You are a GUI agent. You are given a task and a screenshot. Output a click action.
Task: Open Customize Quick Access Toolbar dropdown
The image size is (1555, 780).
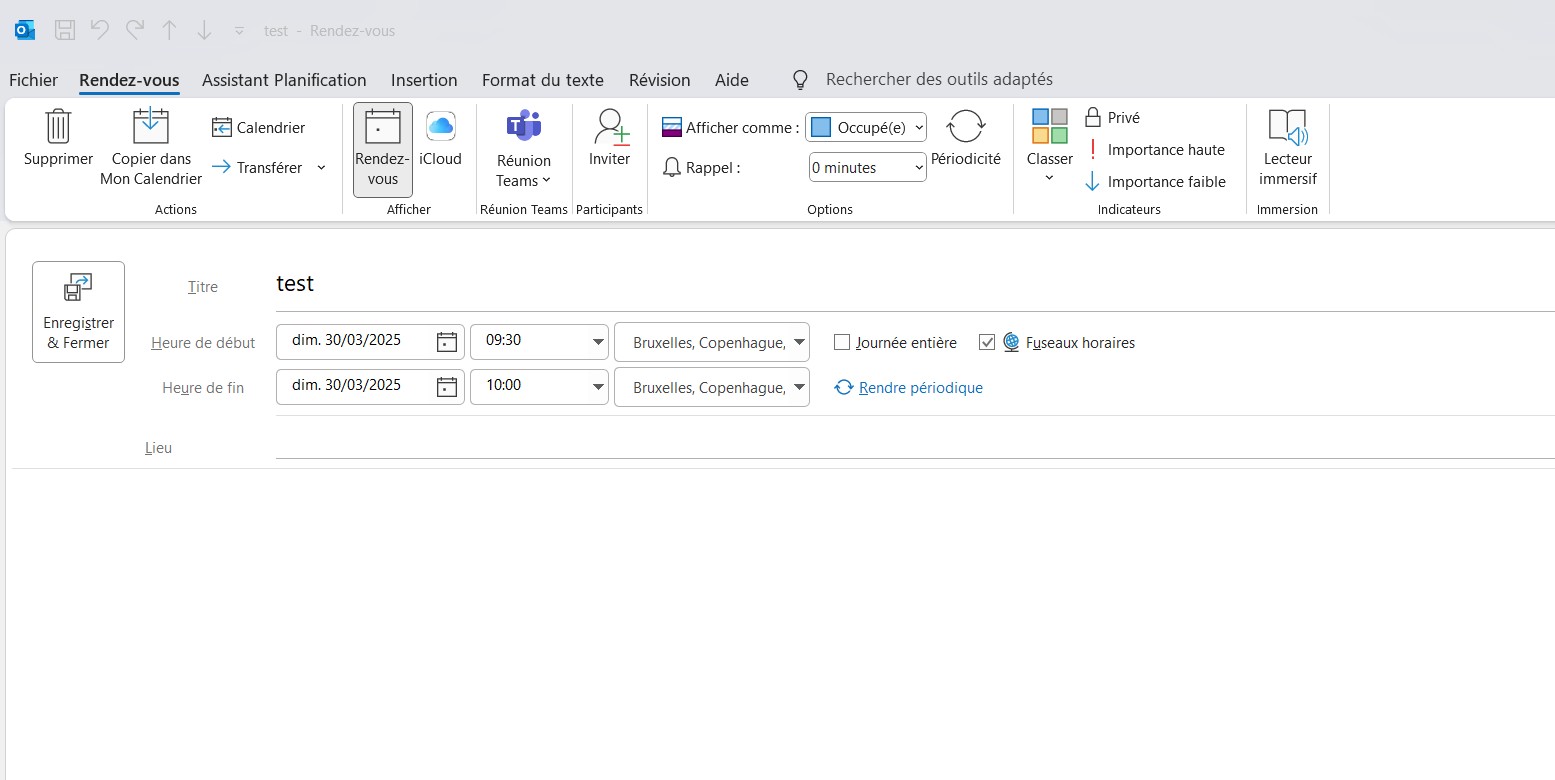[x=239, y=31]
